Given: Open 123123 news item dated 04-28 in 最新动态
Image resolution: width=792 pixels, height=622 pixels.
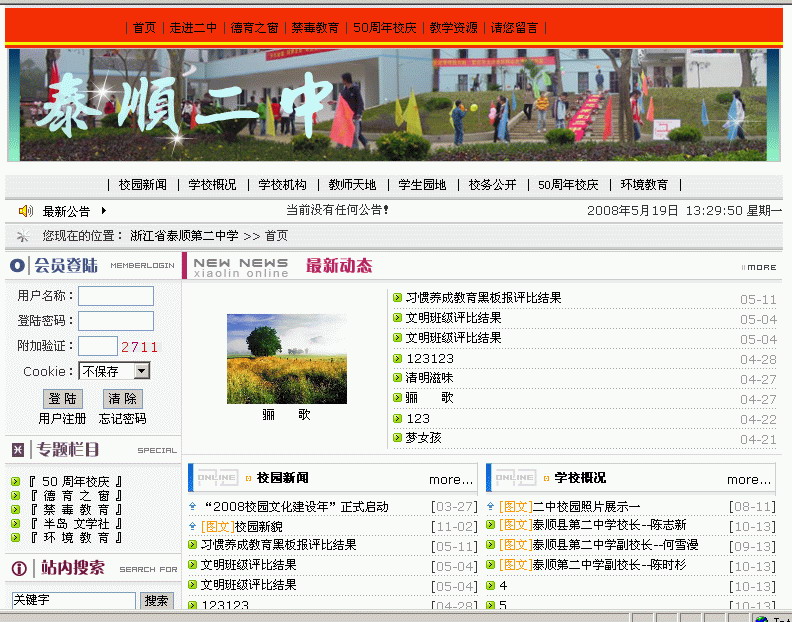Looking at the screenshot, I should [x=430, y=359].
